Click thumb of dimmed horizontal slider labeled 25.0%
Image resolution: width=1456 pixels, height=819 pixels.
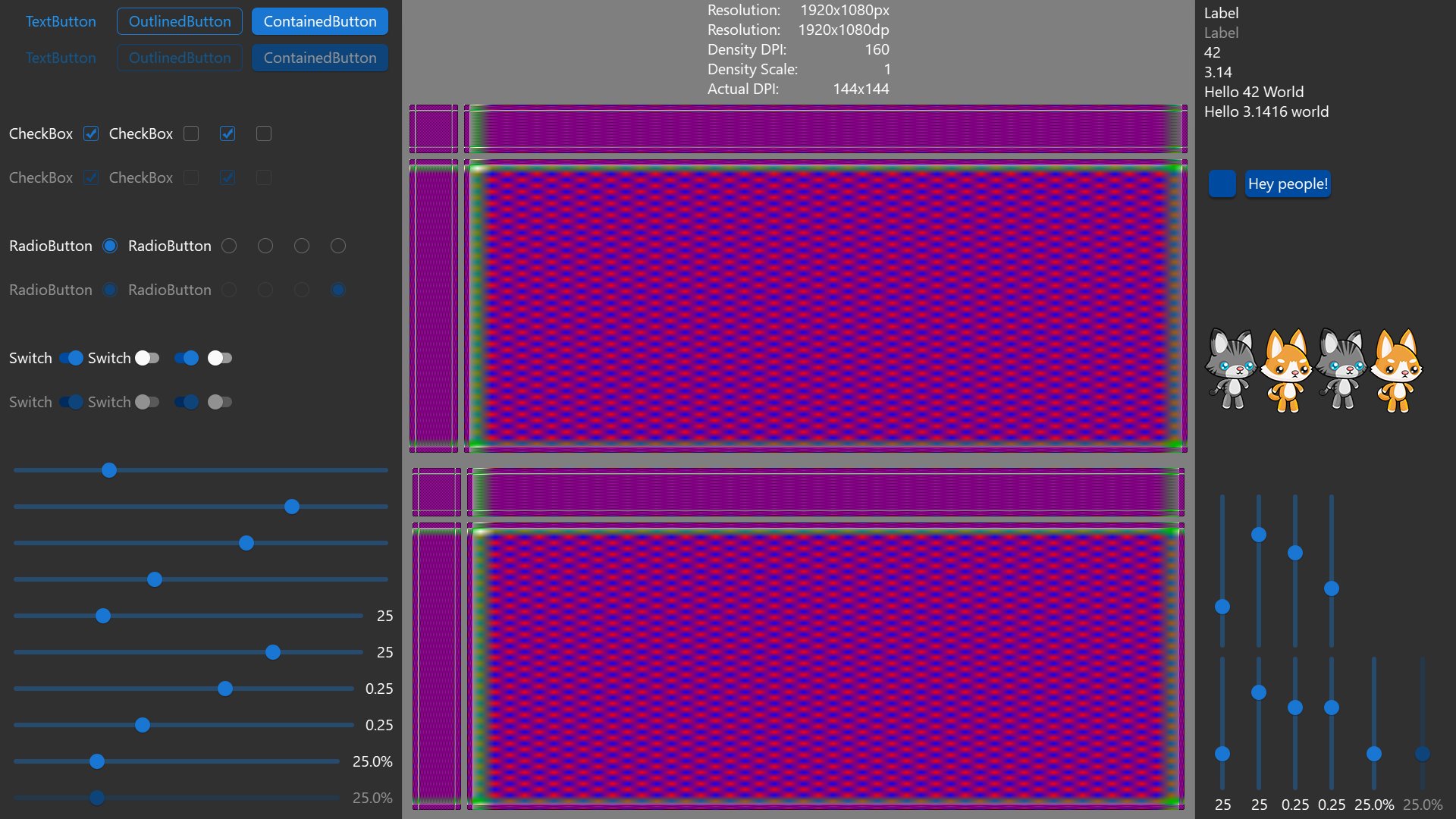point(97,798)
